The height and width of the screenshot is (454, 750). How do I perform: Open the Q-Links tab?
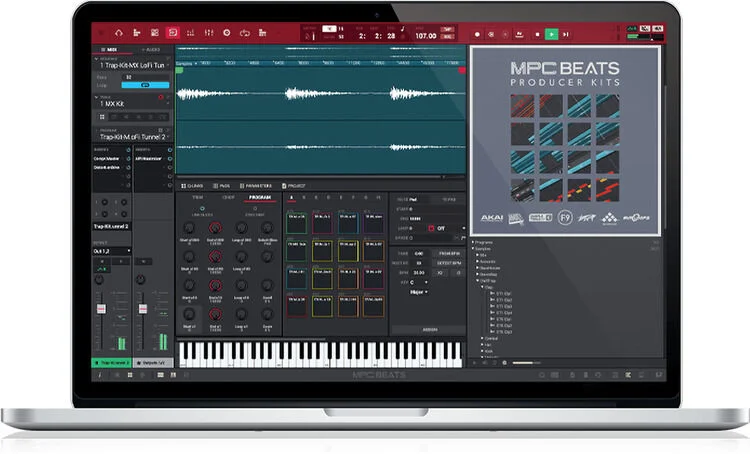(x=194, y=185)
